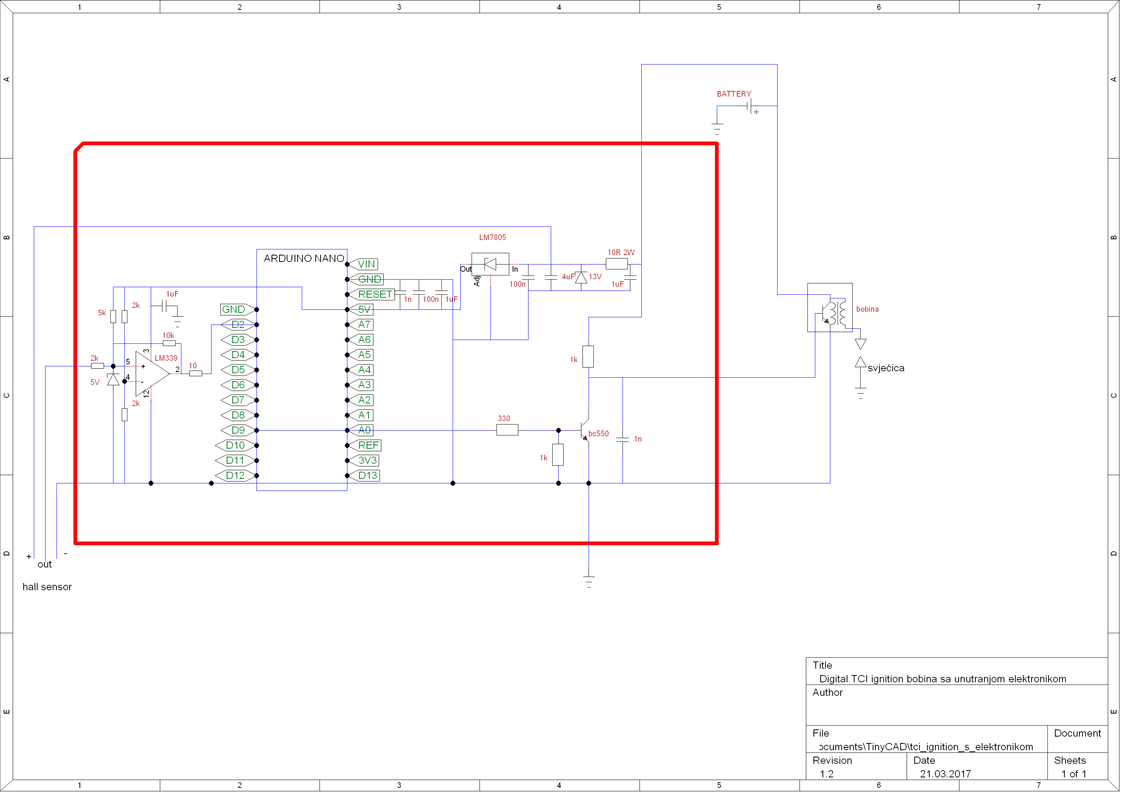This screenshot has width=1128, height=800.
Task: Click the TinyCAD file path text
Action: point(926,747)
